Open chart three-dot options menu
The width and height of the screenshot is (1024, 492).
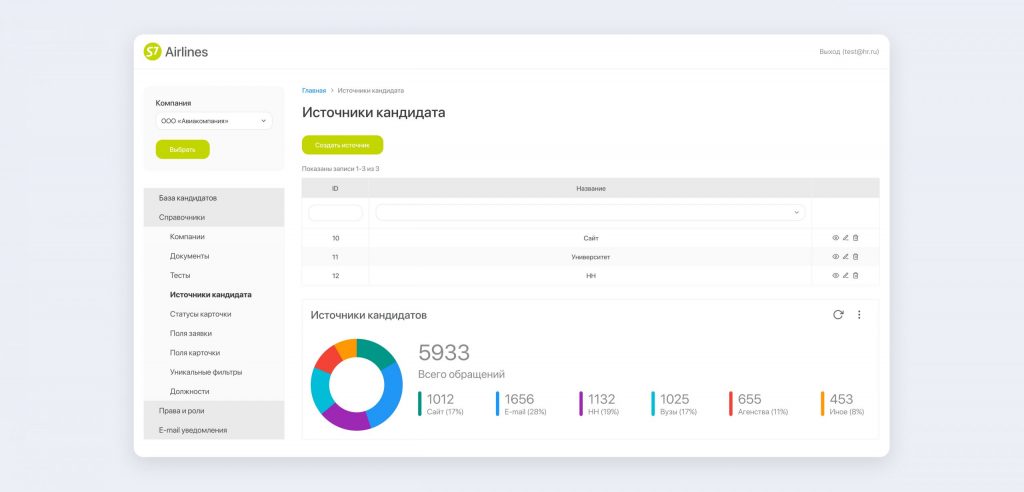[859, 315]
